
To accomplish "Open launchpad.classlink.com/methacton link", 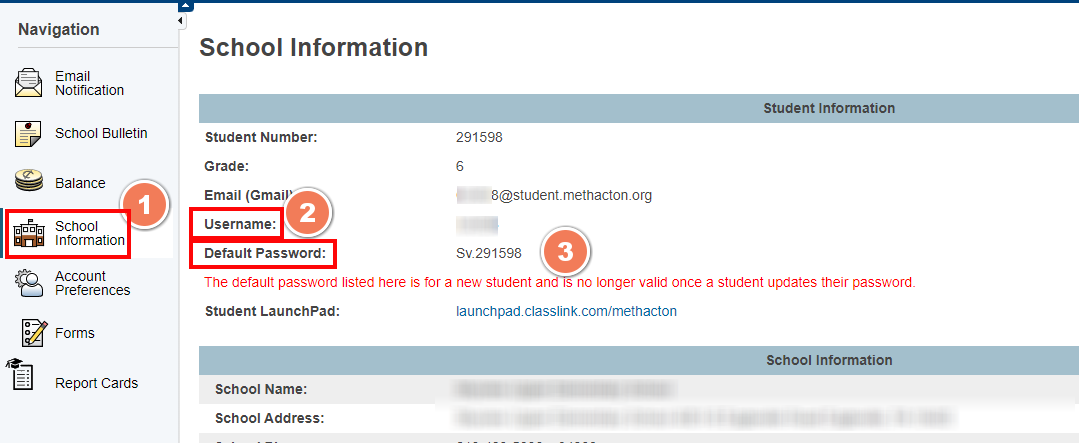I will 566,312.
